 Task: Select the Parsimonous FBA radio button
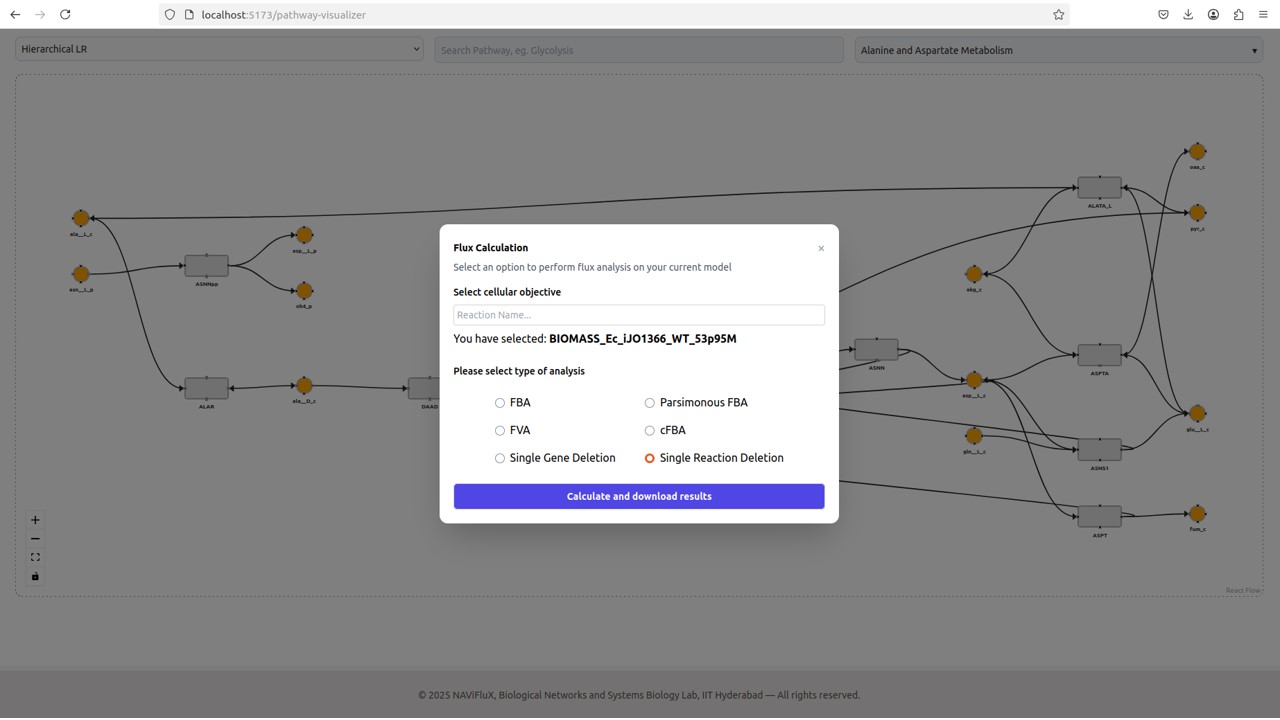pos(650,403)
